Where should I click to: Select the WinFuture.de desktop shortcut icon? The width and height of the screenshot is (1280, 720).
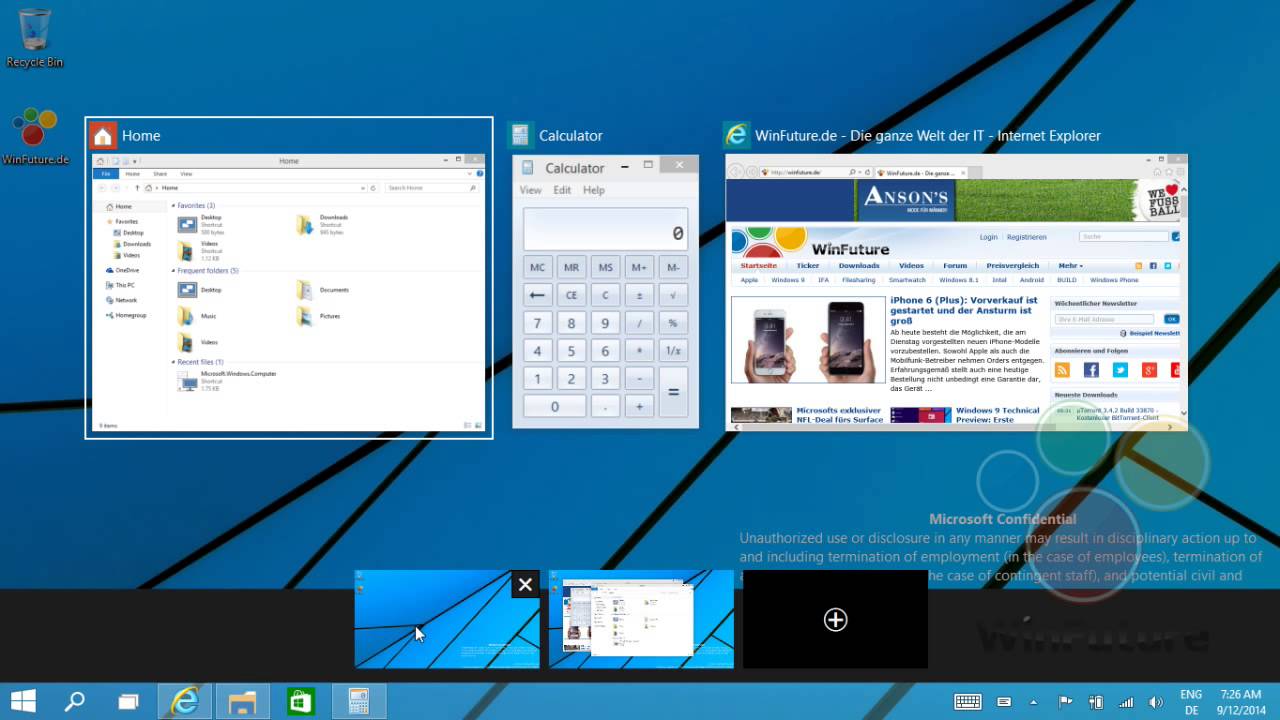click(x=35, y=137)
